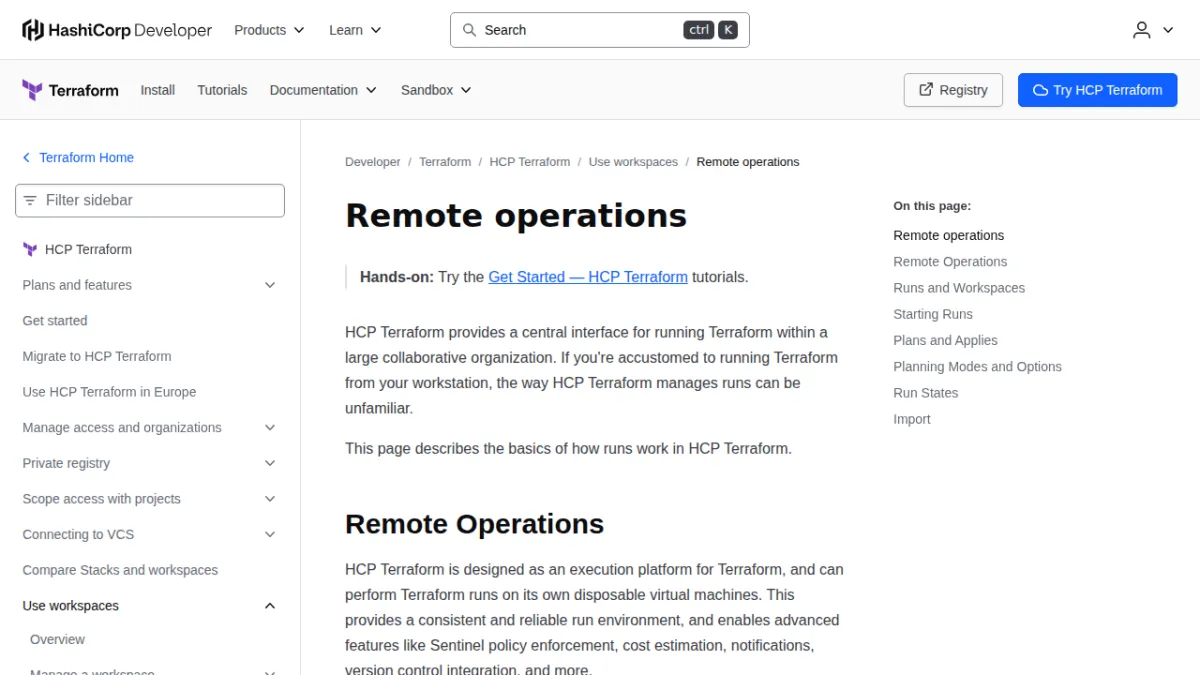The width and height of the screenshot is (1200, 675).
Task: Click the Terraform breadcrumb link
Action: [x=445, y=162]
